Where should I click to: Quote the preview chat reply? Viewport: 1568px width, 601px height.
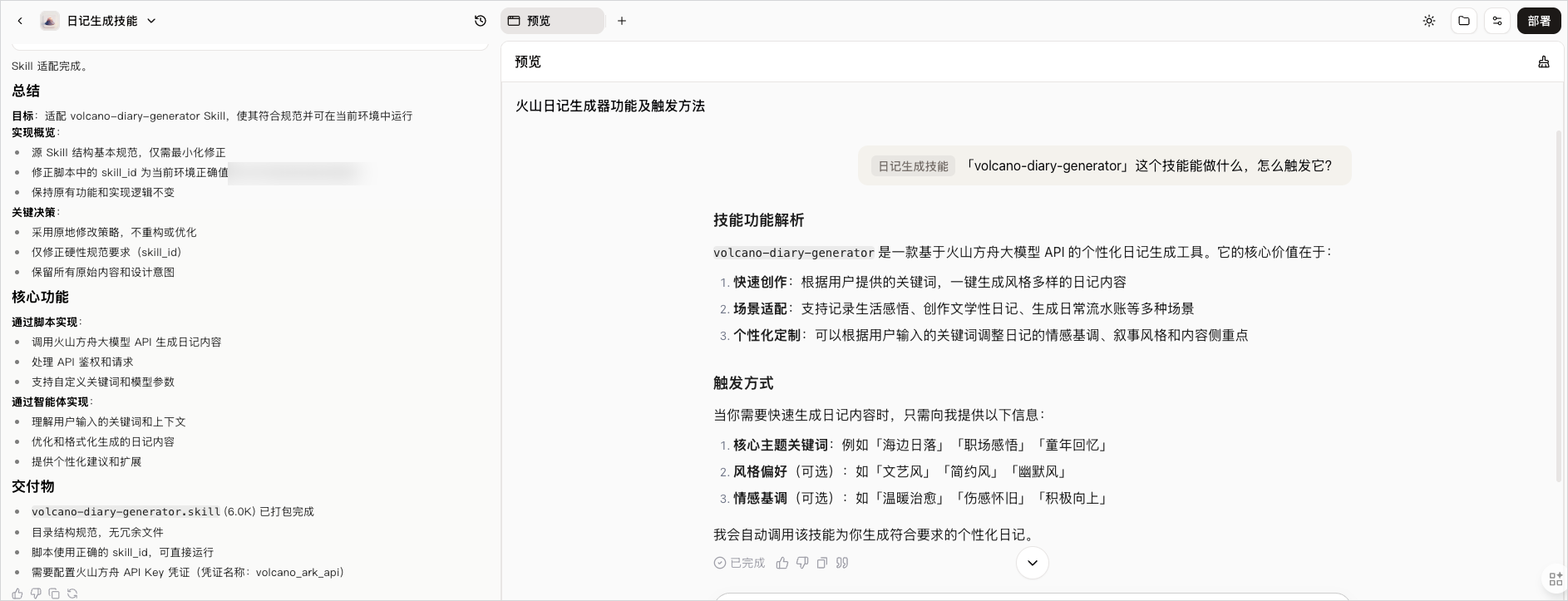(x=841, y=563)
